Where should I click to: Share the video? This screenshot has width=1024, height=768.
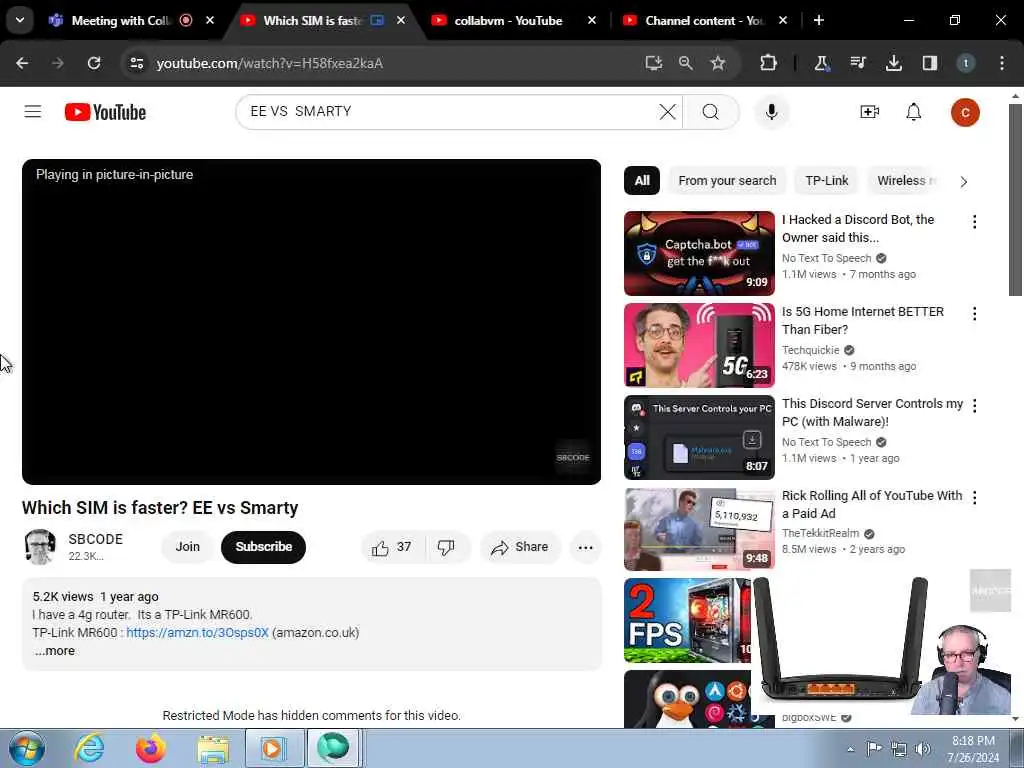point(520,547)
